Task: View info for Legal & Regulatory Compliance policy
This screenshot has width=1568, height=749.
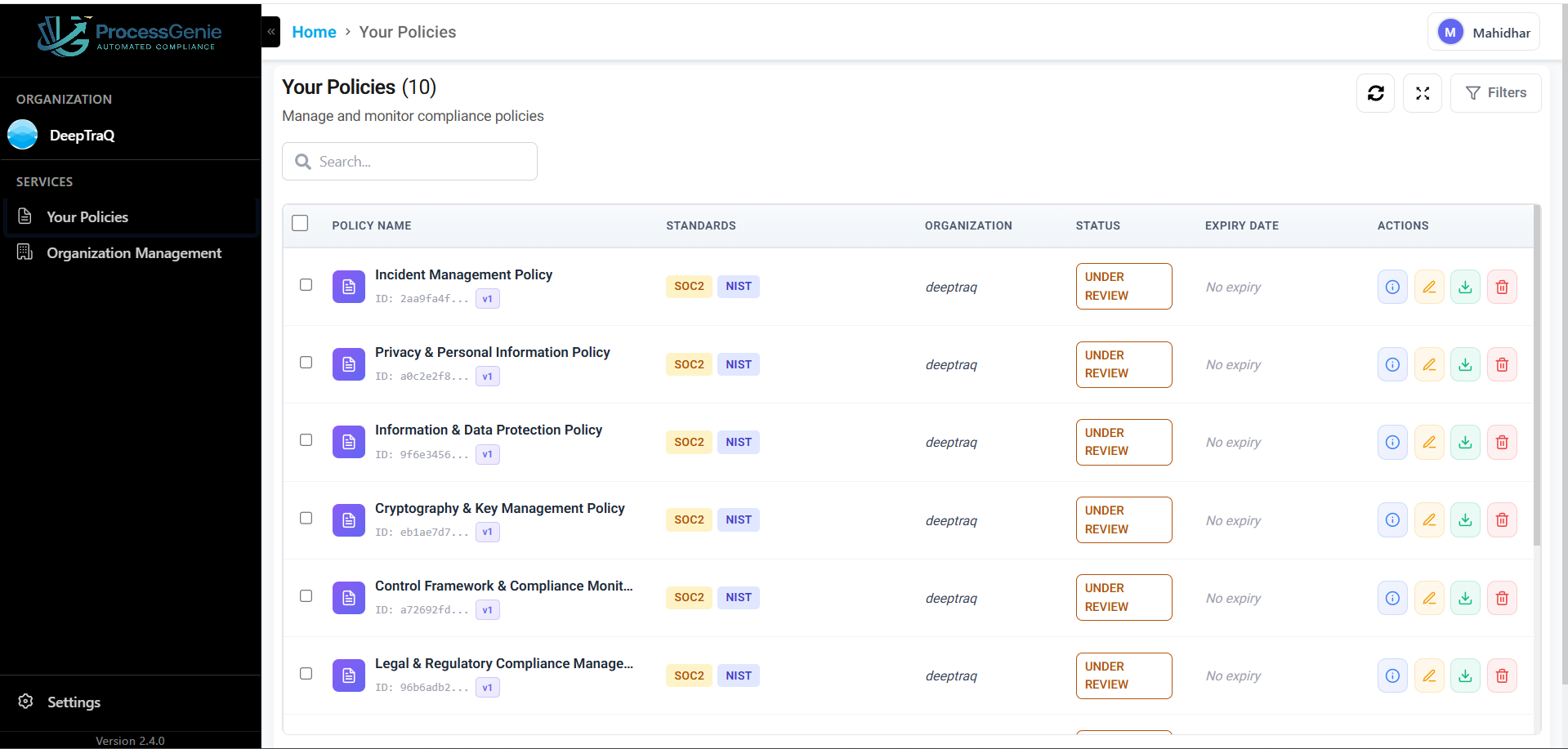Action: coord(1392,675)
